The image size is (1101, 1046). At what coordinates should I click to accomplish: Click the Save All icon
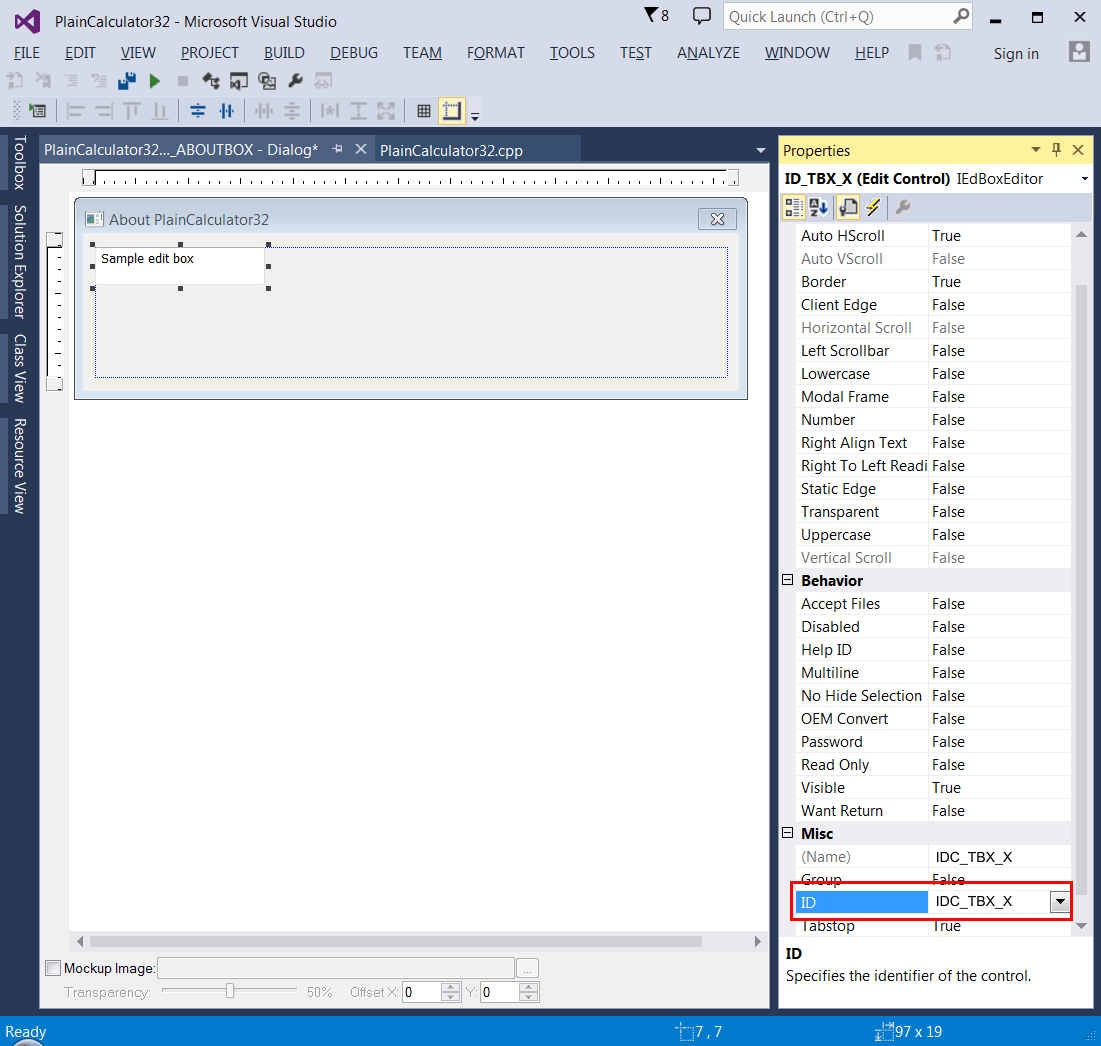(x=127, y=81)
